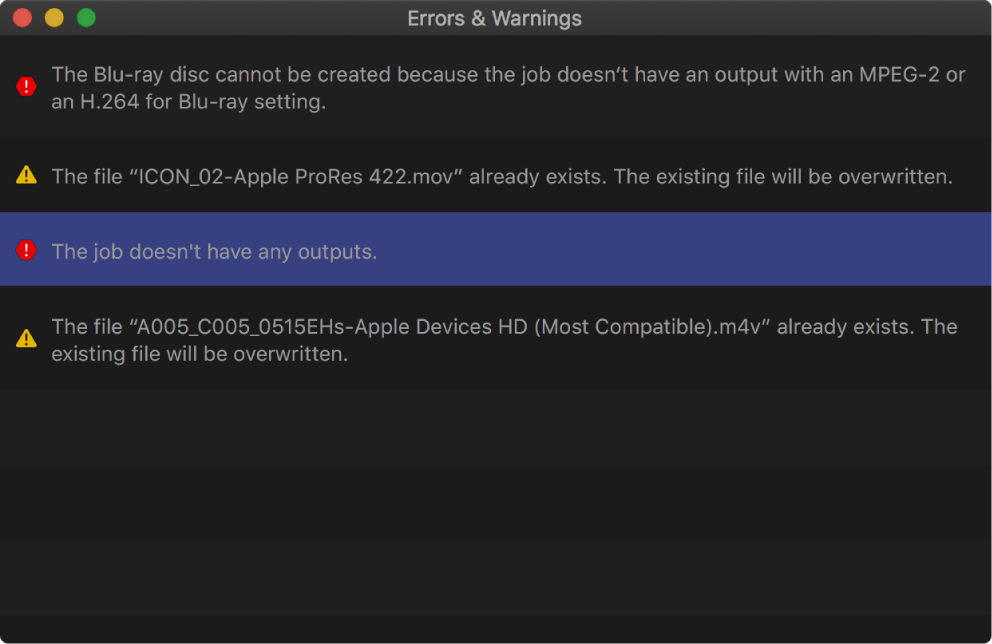Click the yellow warning triangle for ICON_02 file

click(26, 176)
